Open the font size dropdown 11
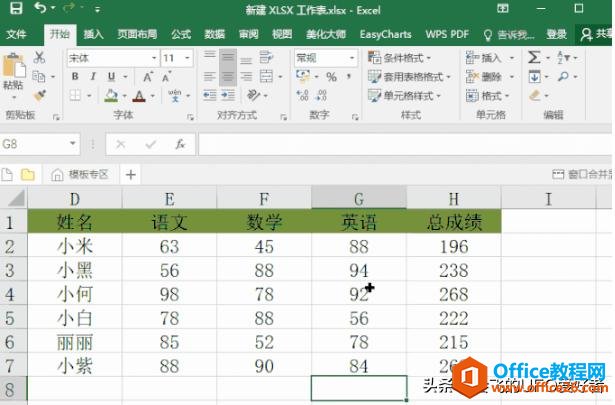This screenshot has width=615, height=405. pos(187,58)
